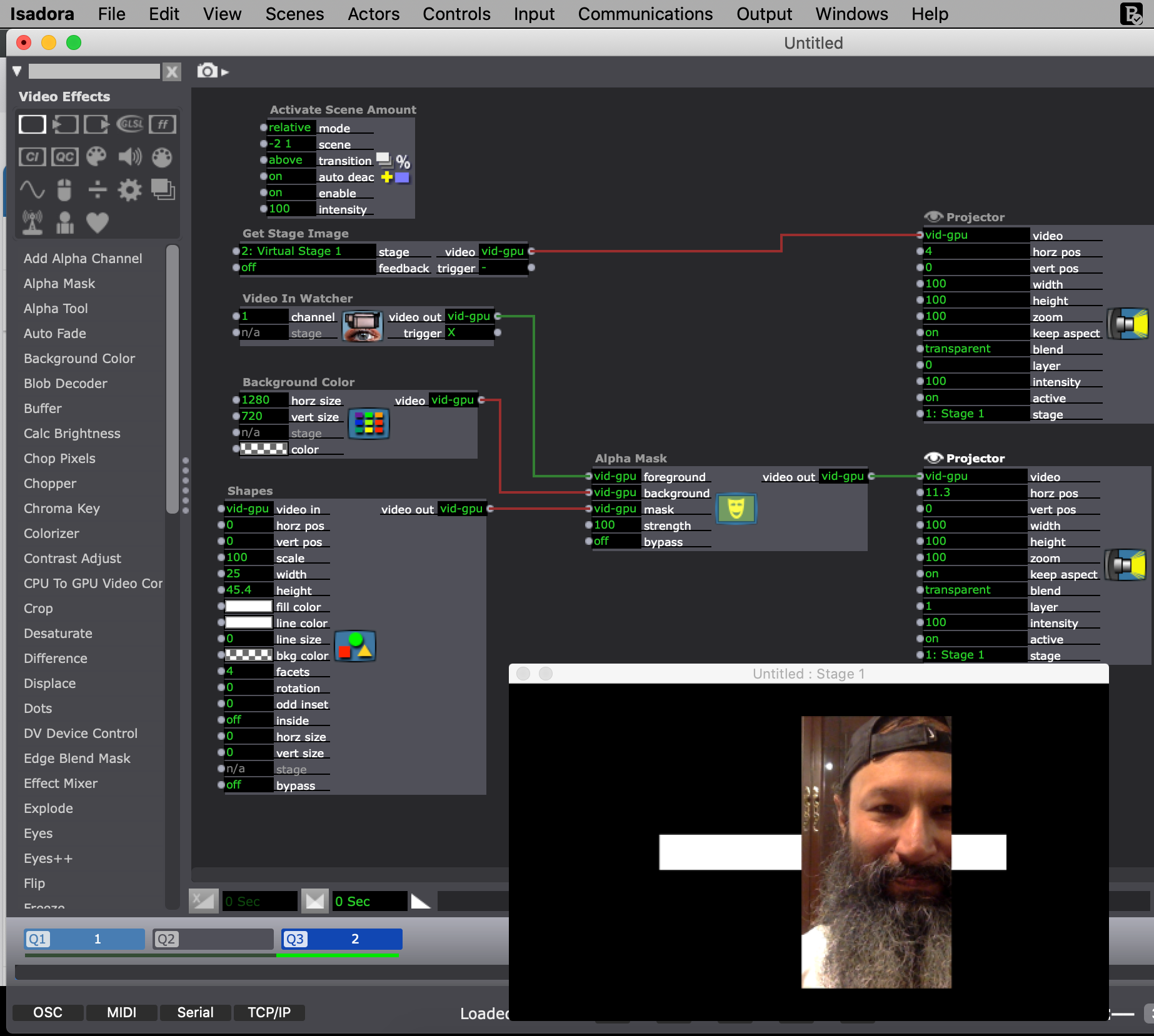Click the sine wave generator category icon
The height and width of the screenshot is (1036, 1154).
pyautogui.click(x=32, y=189)
